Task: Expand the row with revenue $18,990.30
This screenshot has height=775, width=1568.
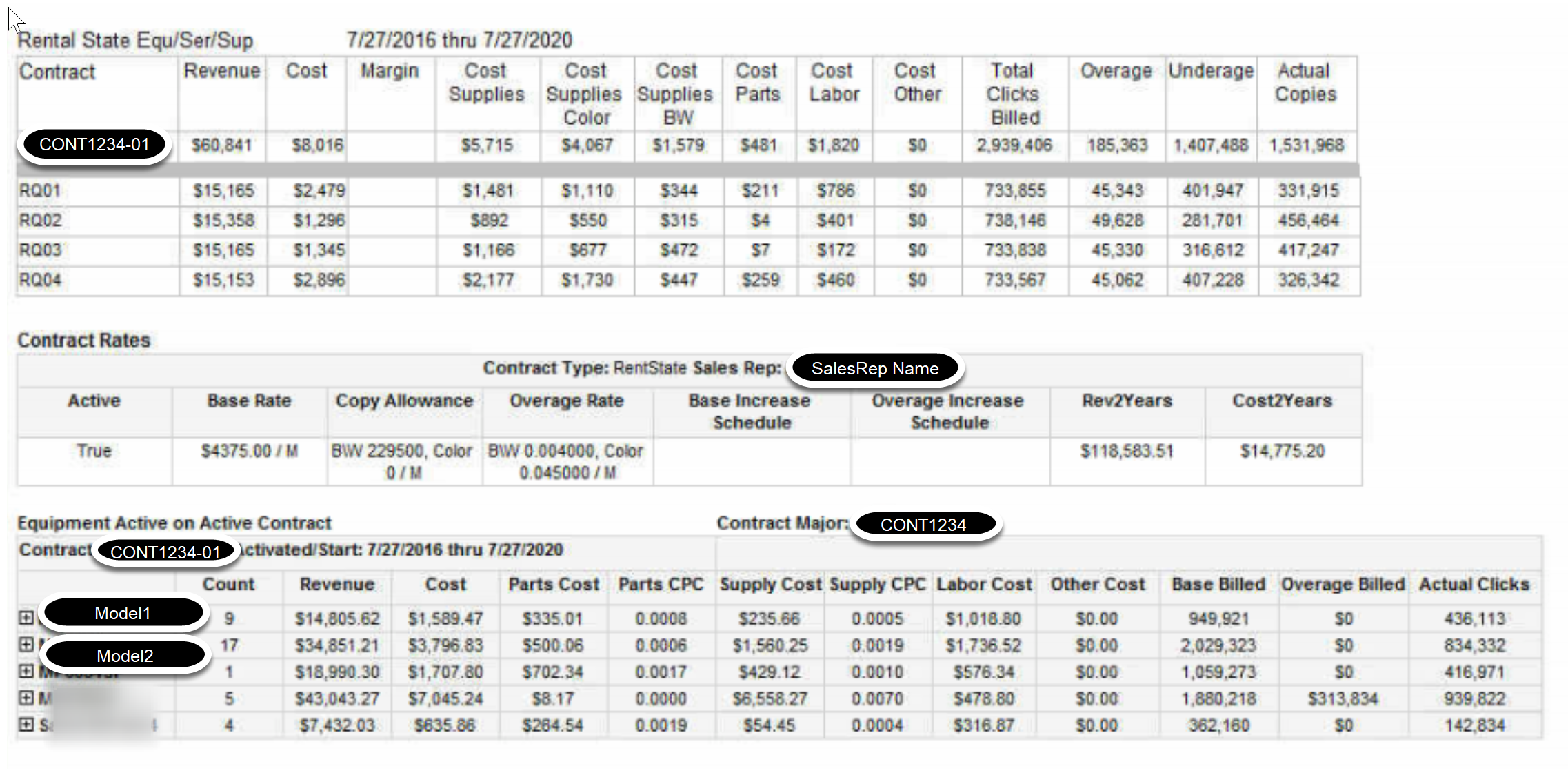Action: [26, 671]
